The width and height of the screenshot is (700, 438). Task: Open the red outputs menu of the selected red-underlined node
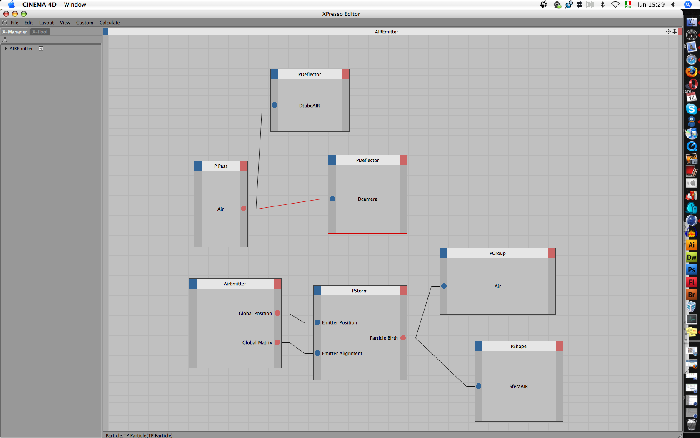coord(404,160)
